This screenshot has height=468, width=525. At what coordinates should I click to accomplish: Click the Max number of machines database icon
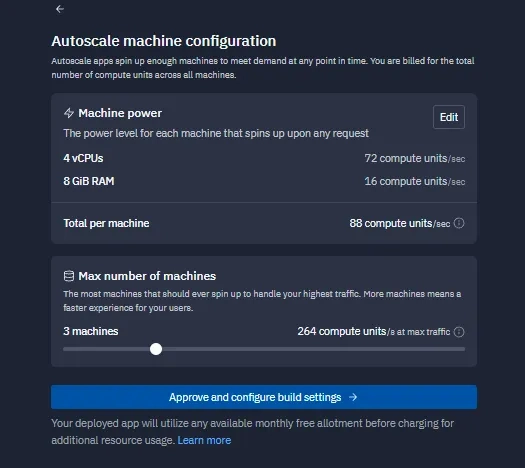click(69, 276)
